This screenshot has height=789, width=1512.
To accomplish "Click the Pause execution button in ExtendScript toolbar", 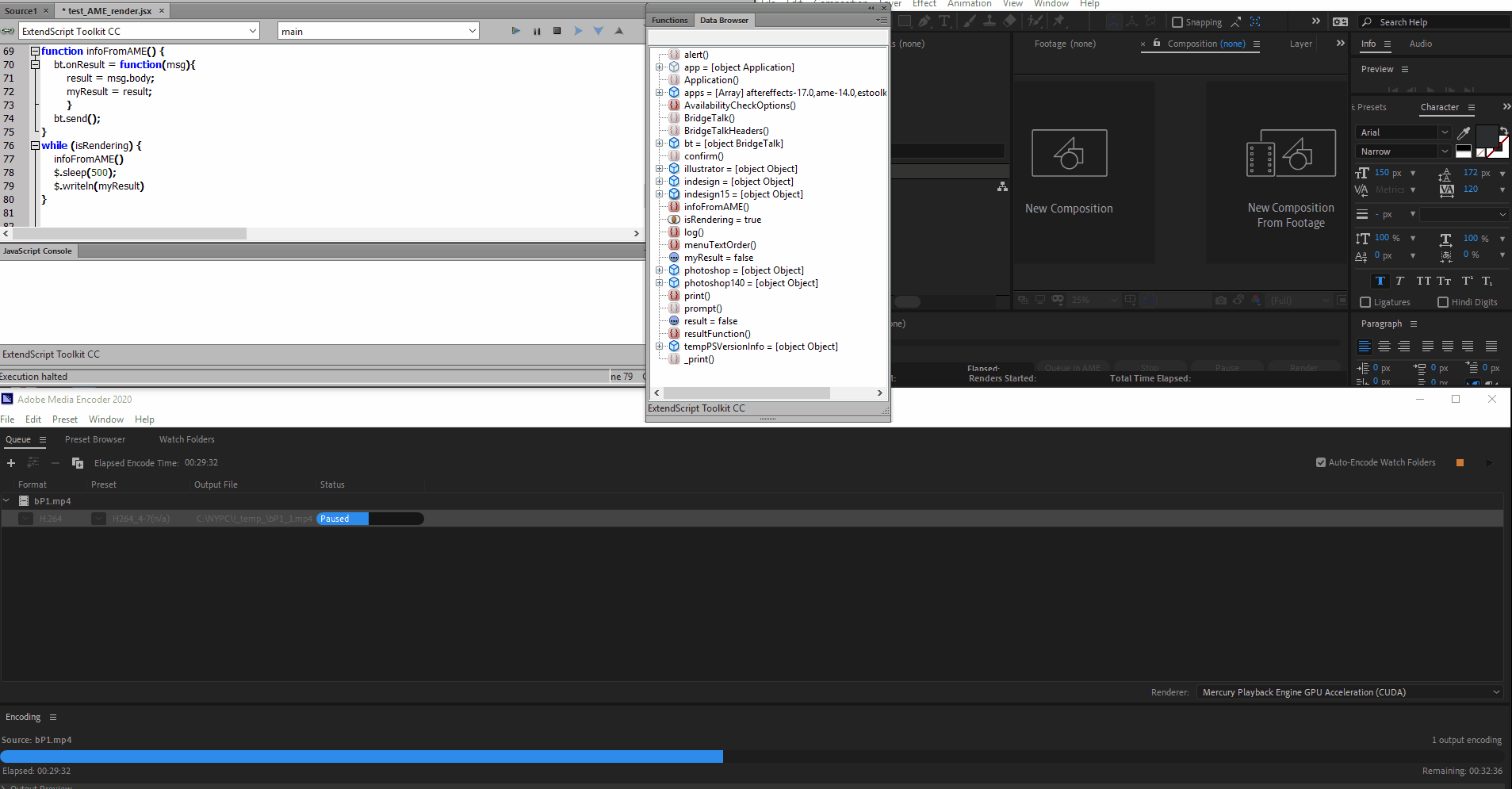I will coord(537,31).
